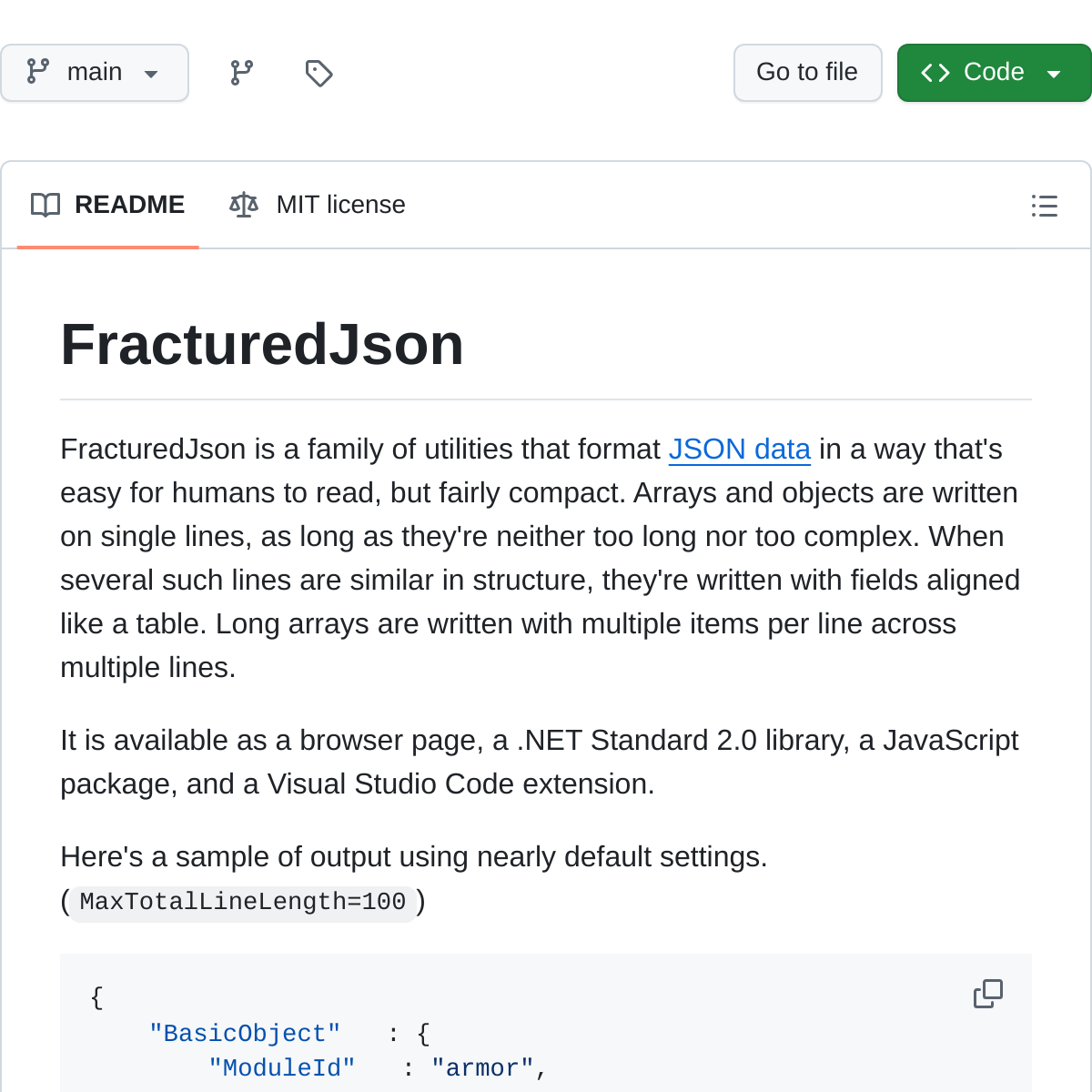
Task: Click the branch icon inside the main selector
Action: point(36,72)
